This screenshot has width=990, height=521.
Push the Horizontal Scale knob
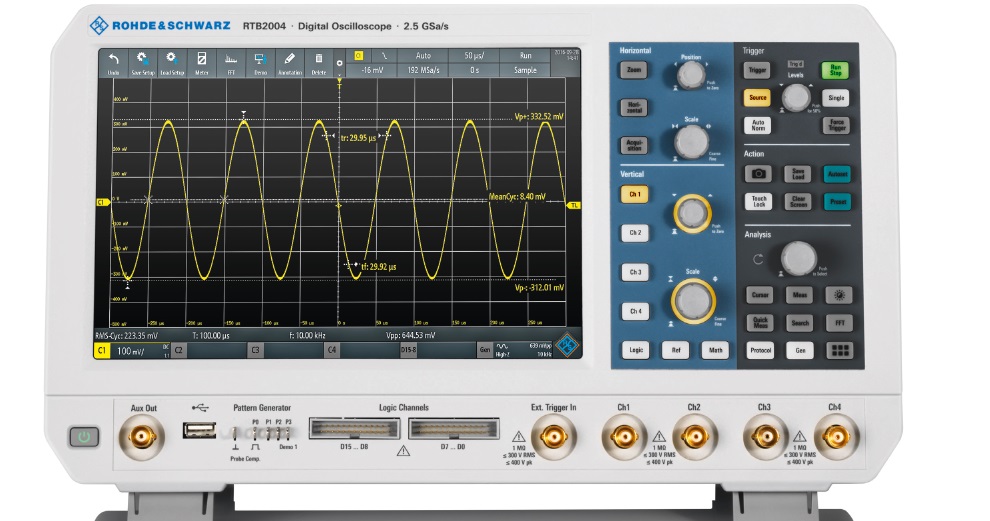(x=691, y=141)
